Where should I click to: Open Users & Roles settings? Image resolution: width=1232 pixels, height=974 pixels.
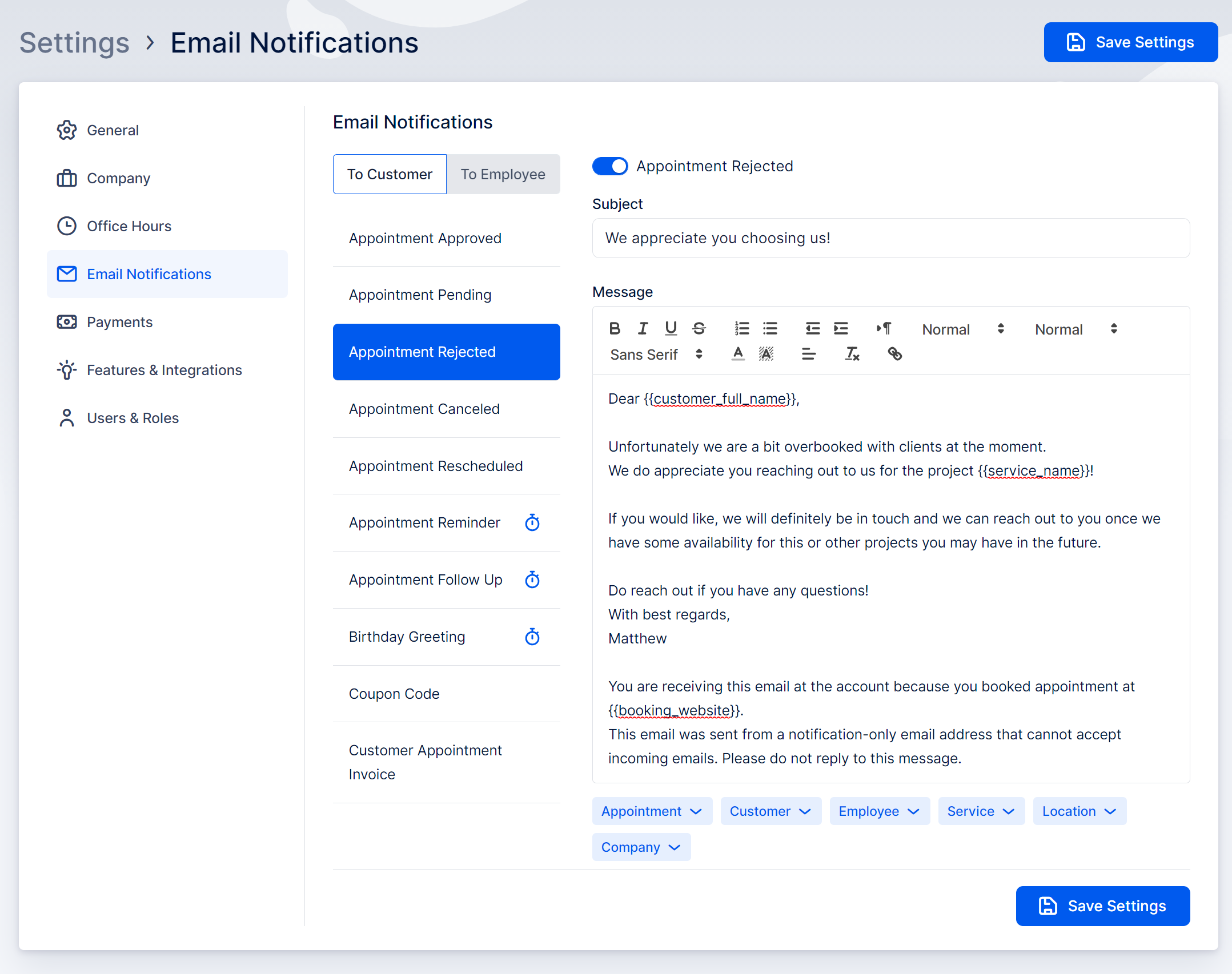pyautogui.click(x=133, y=418)
